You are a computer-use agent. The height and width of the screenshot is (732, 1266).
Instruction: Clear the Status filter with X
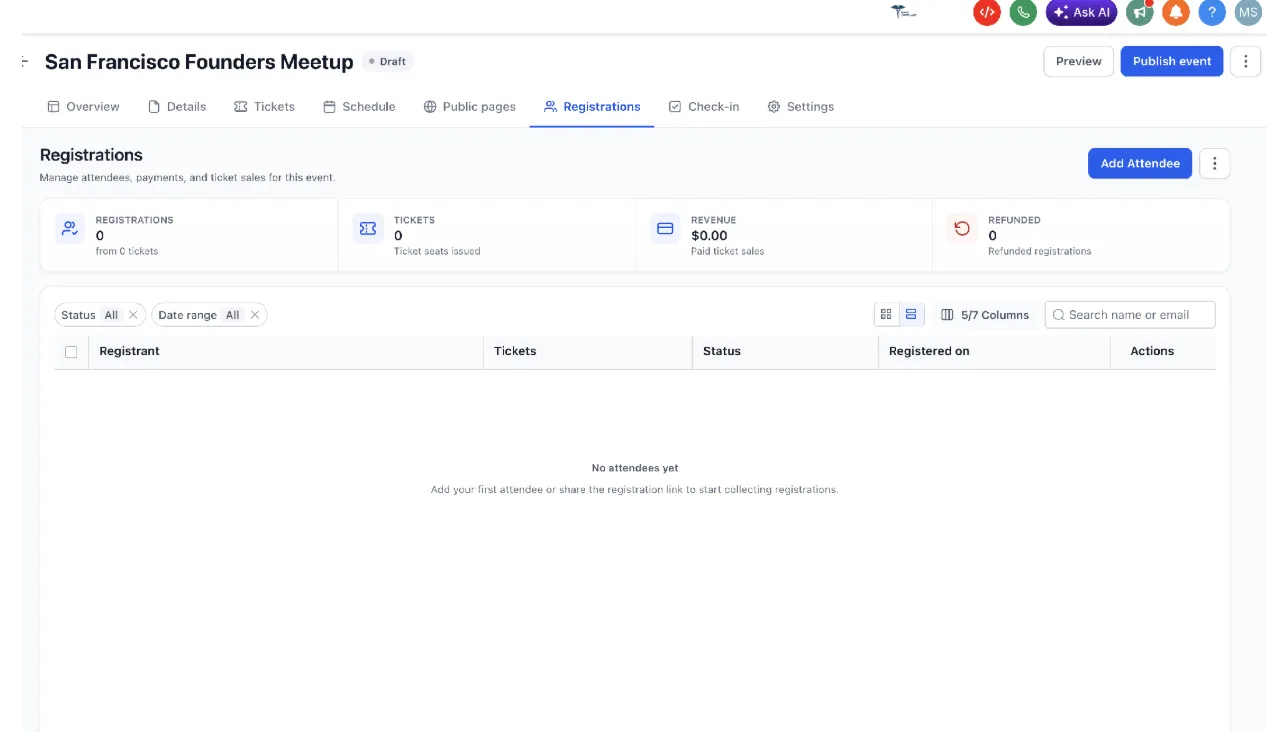pyautogui.click(x=133, y=315)
